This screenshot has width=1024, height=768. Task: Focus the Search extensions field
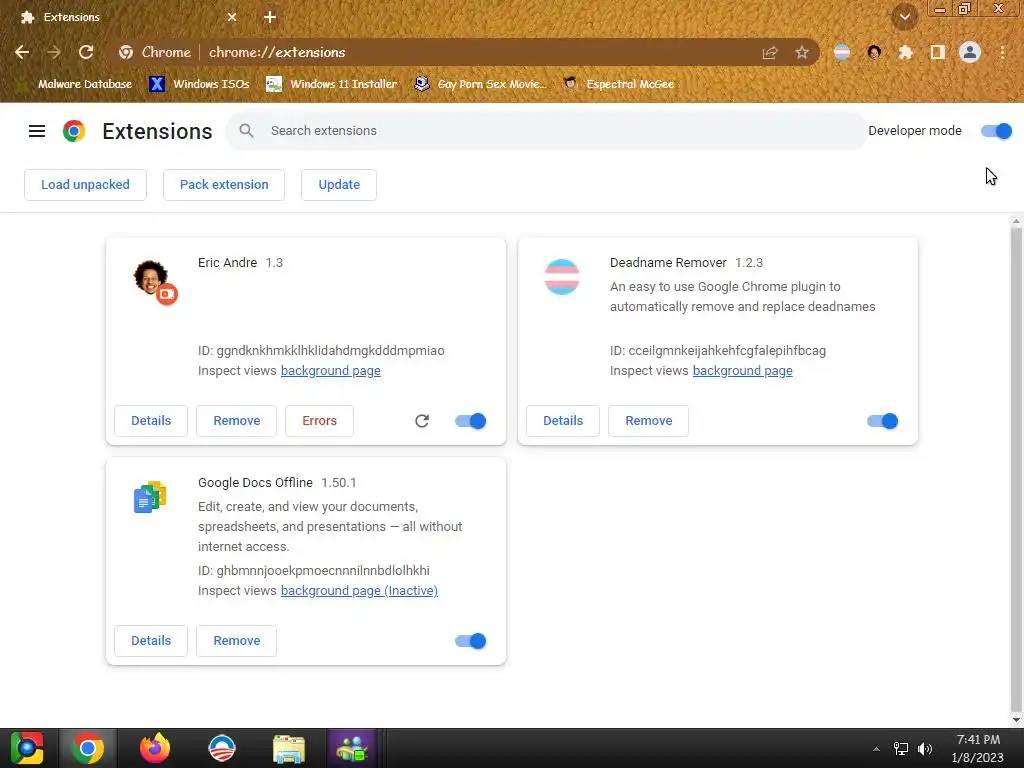[x=546, y=131]
